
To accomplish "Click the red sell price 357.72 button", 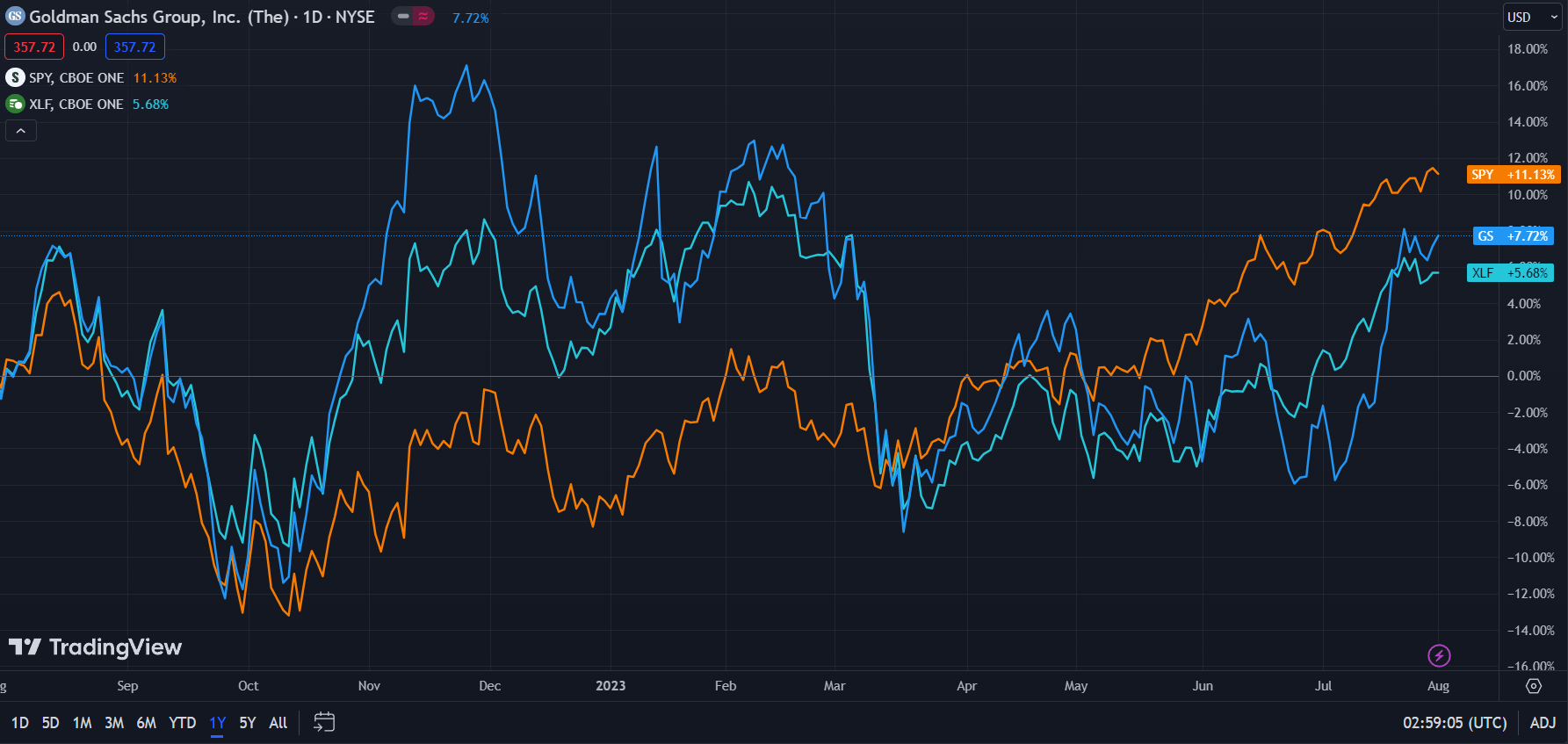I will click(34, 47).
